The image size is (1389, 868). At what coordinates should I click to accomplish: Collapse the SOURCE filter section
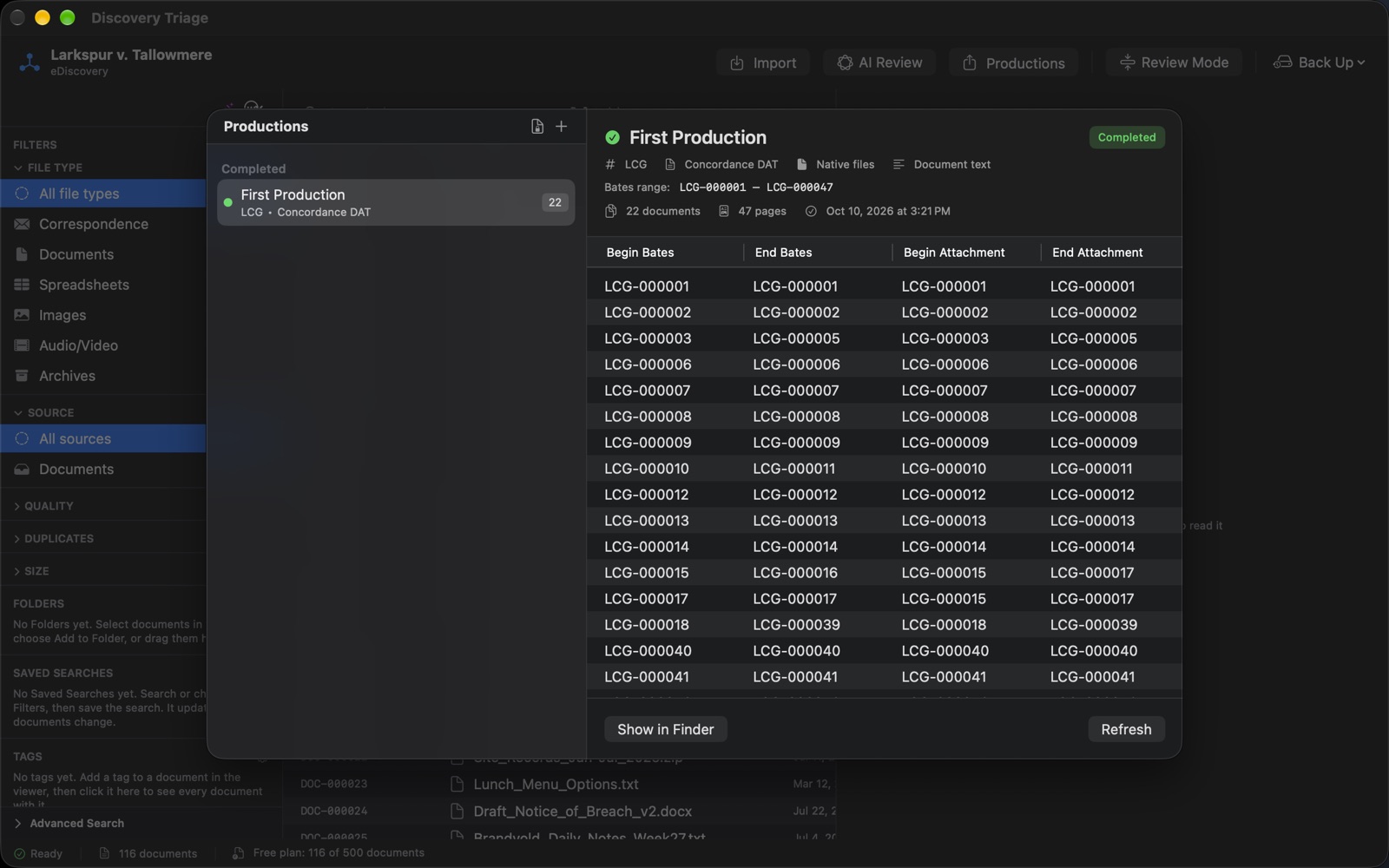coord(43,412)
